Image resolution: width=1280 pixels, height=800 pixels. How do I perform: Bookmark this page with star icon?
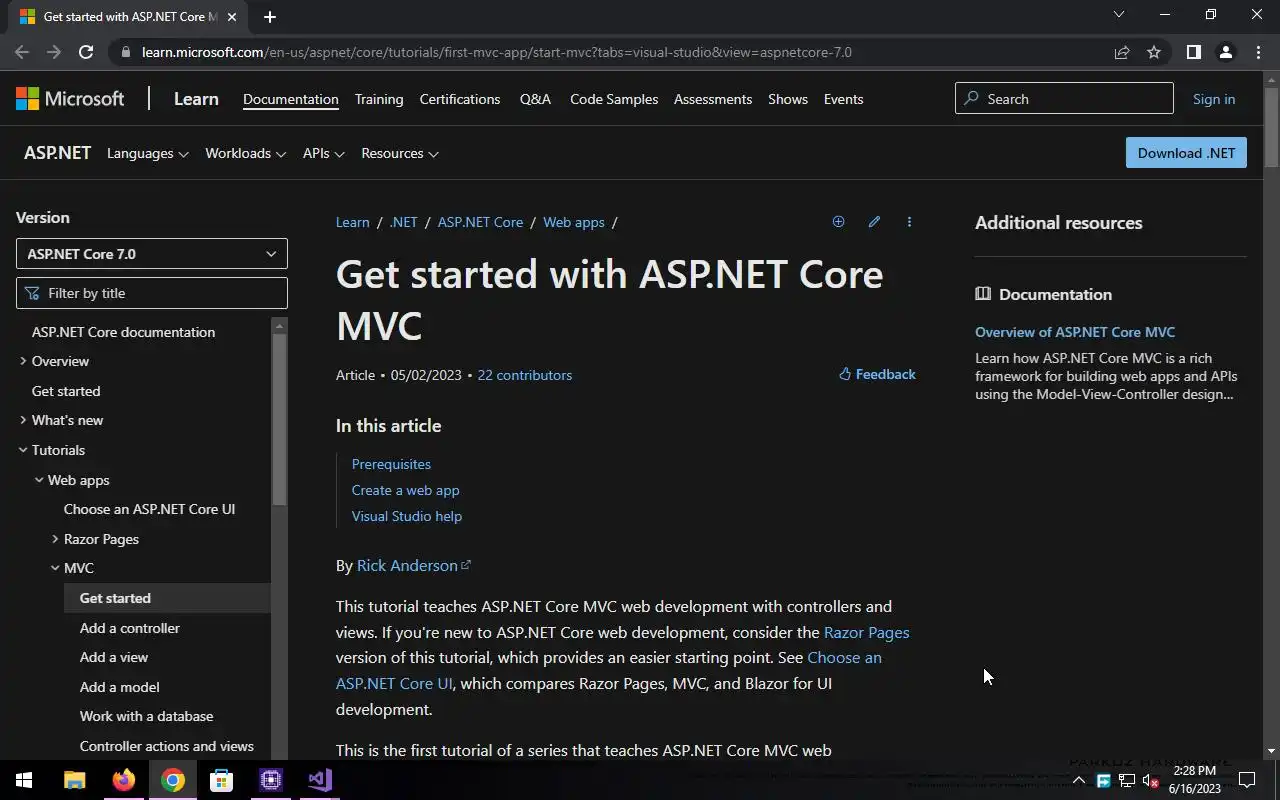(x=1154, y=52)
